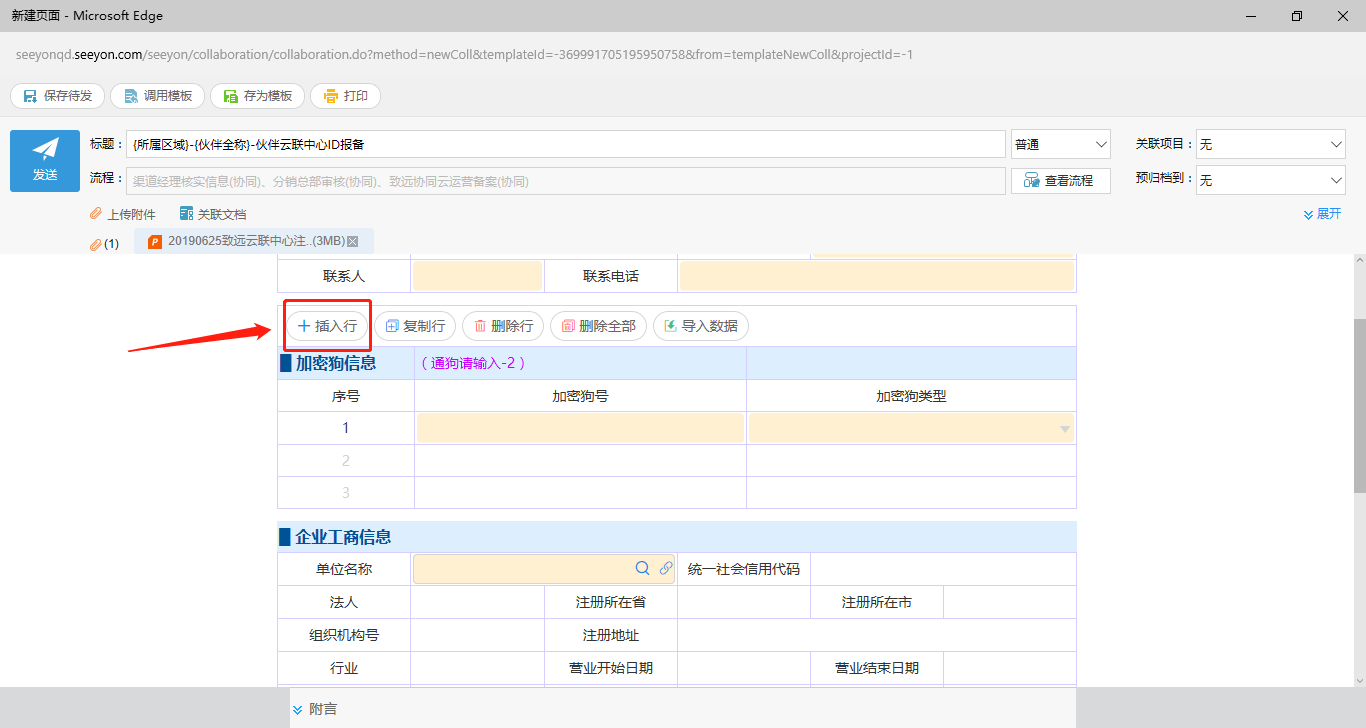The height and width of the screenshot is (728, 1366).
Task: Click 保存待发 toolbar button
Action: tap(57, 96)
